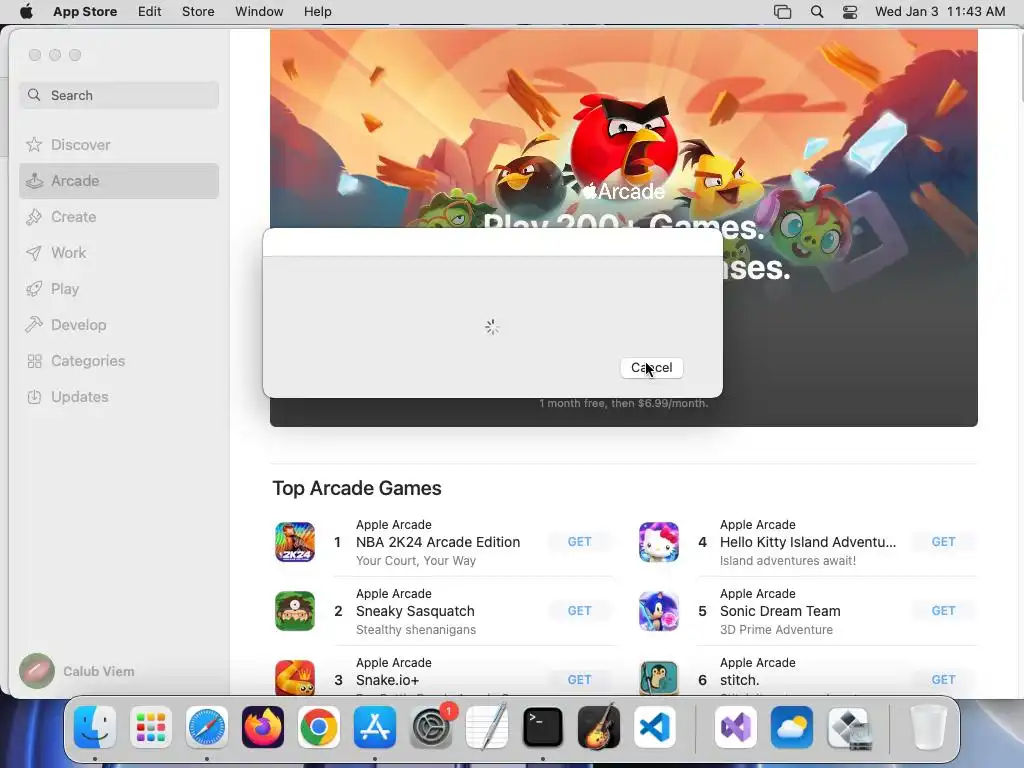1024x768 pixels.
Task: Launch Visual Studio Code from the Dock
Action: click(655, 727)
